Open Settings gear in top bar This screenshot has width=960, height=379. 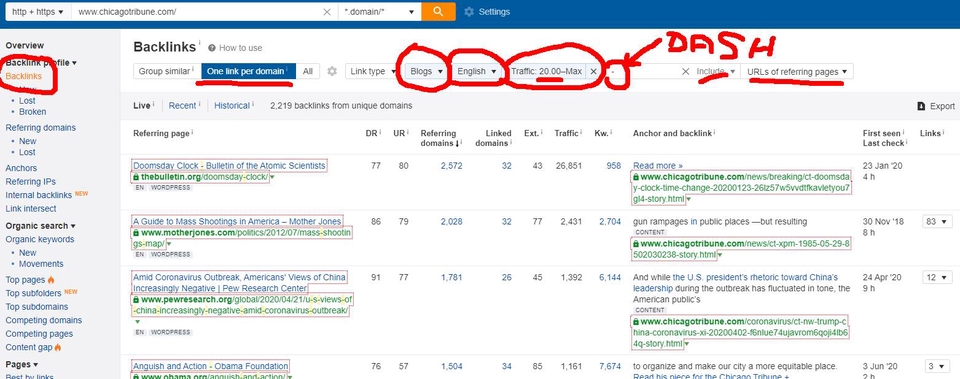(487, 12)
